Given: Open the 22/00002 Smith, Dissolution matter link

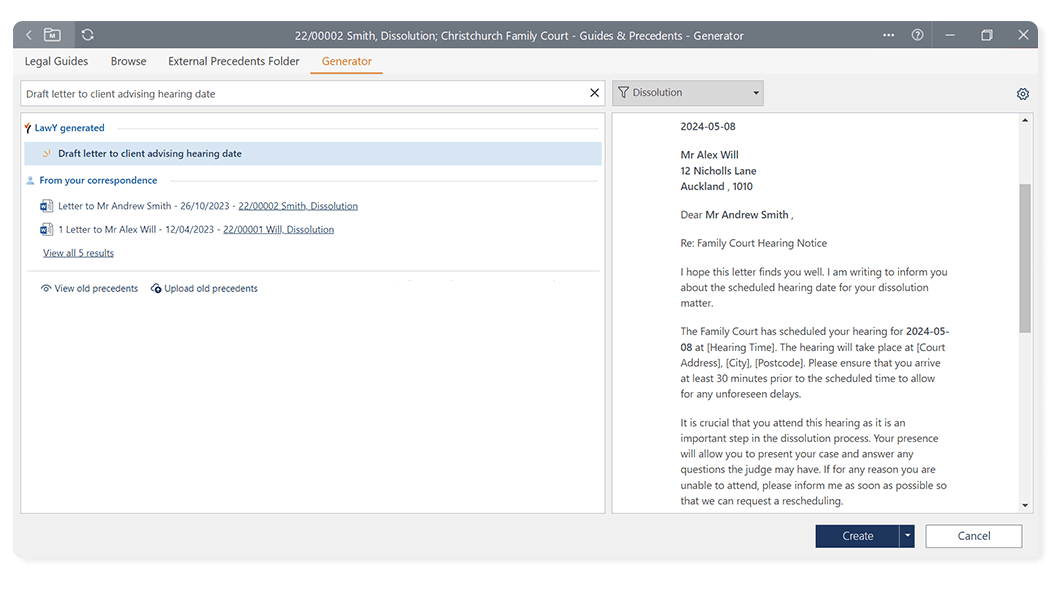Looking at the screenshot, I should click(298, 205).
